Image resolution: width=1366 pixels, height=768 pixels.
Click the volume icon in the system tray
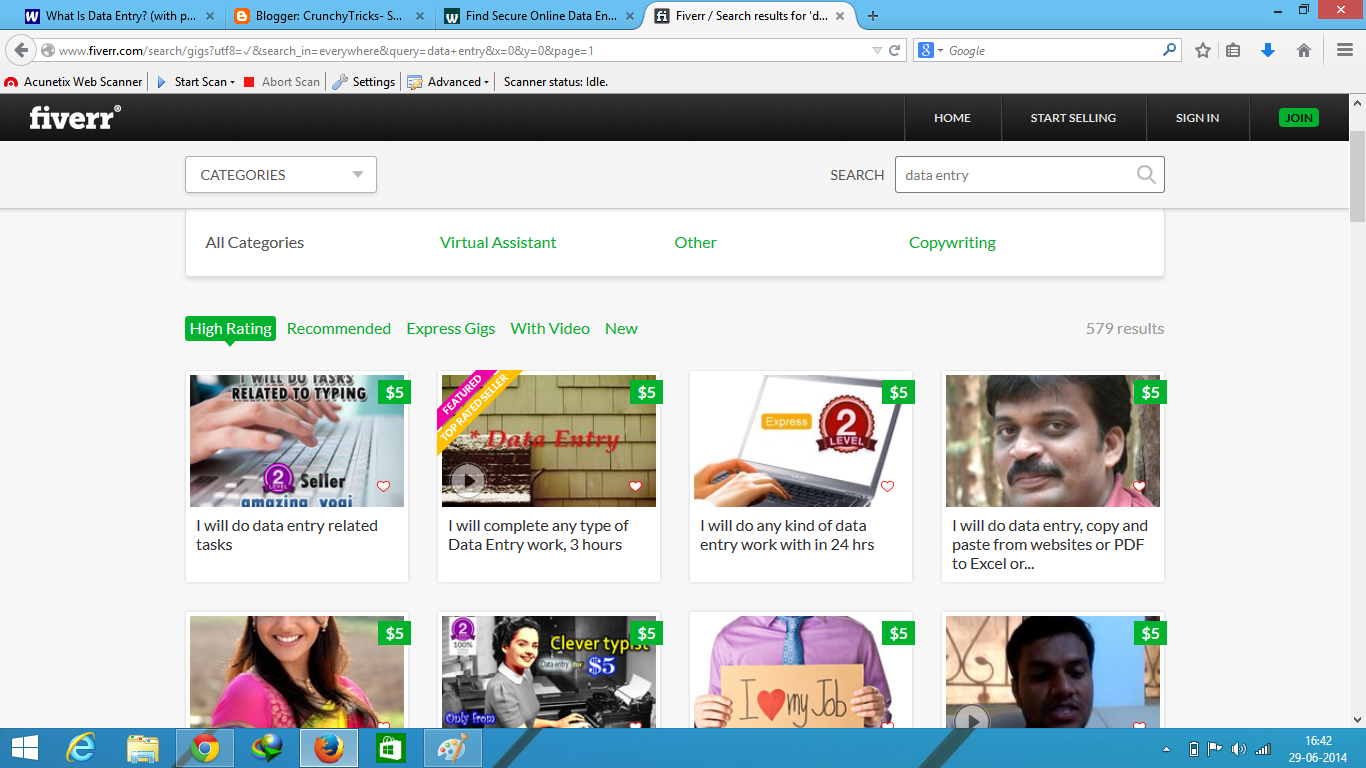pyautogui.click(x=1239, y=749)
